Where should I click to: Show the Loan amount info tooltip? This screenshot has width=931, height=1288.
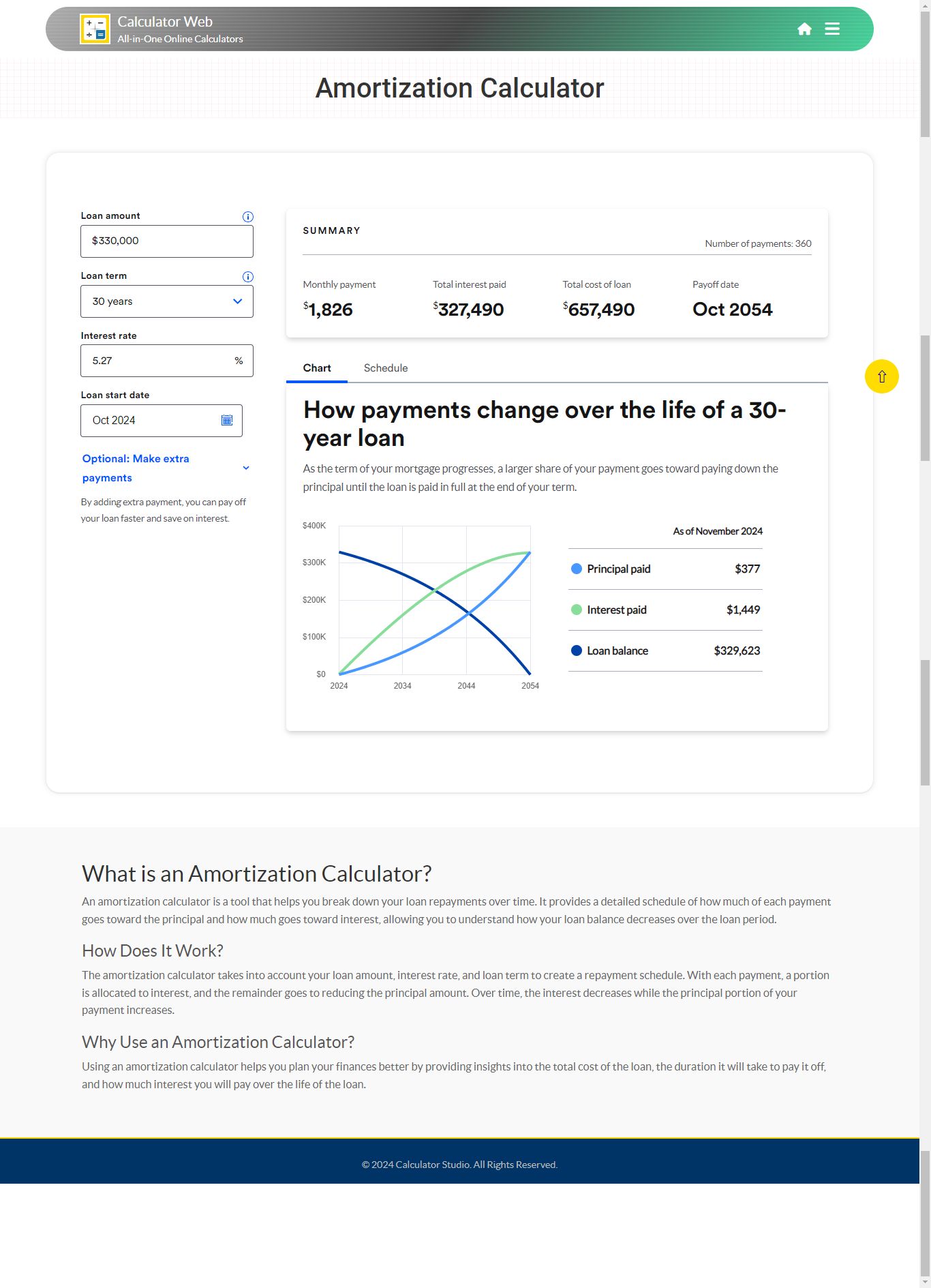tap(248, 217)
